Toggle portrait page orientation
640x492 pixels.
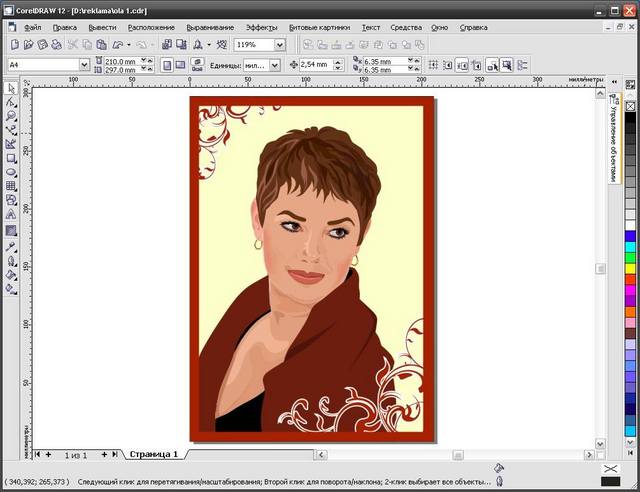click(167, 65)
